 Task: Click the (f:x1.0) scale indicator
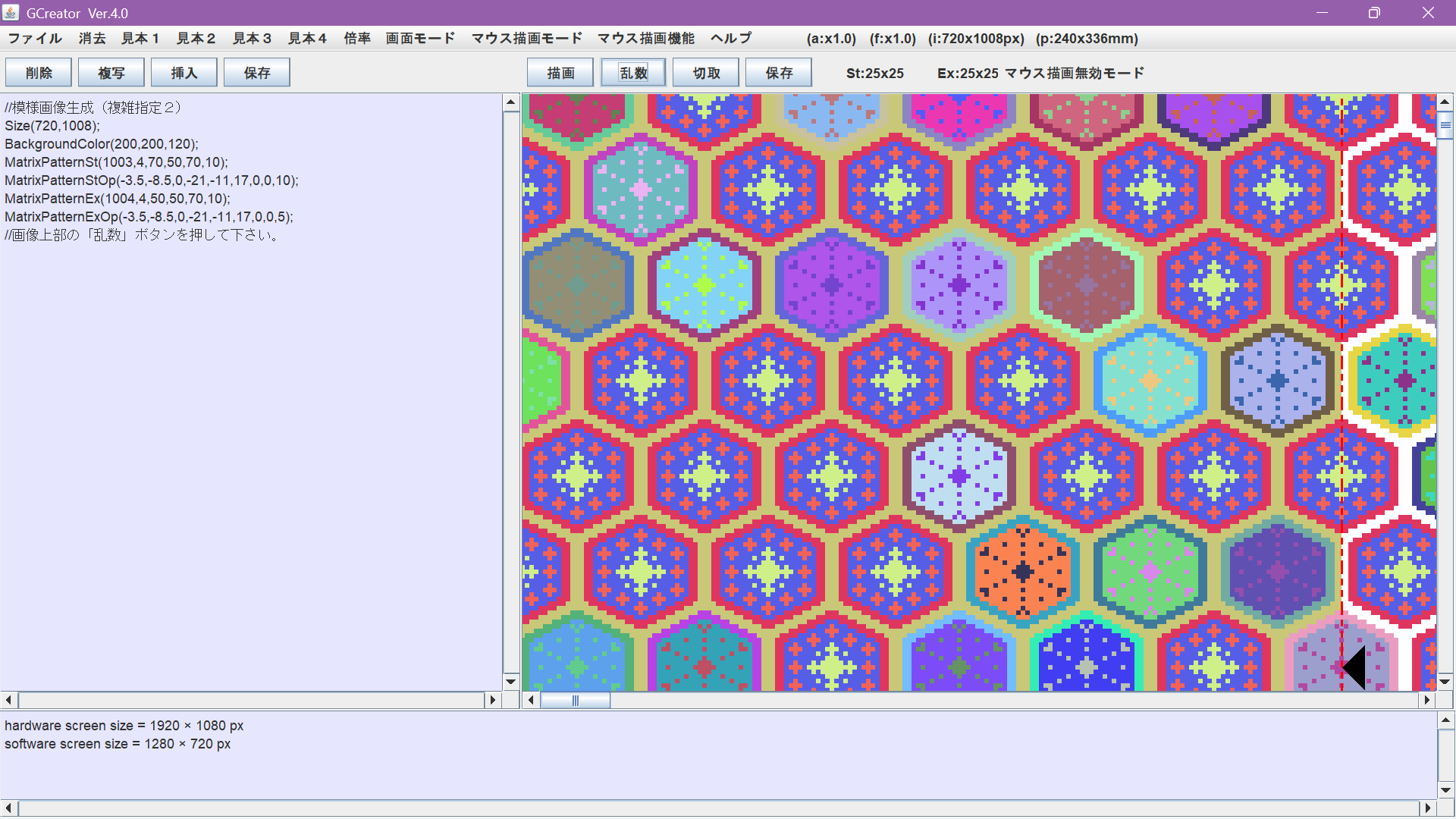893,39
